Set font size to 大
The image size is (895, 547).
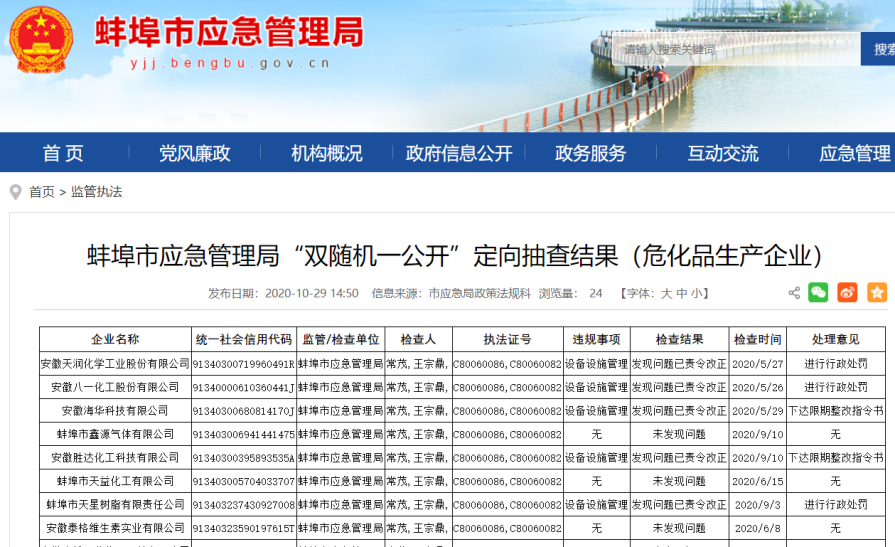666,293
